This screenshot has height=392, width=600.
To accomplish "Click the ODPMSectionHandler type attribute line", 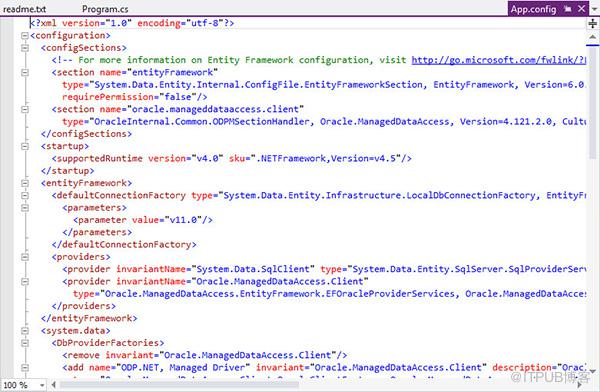I will [x=324, y=121].
